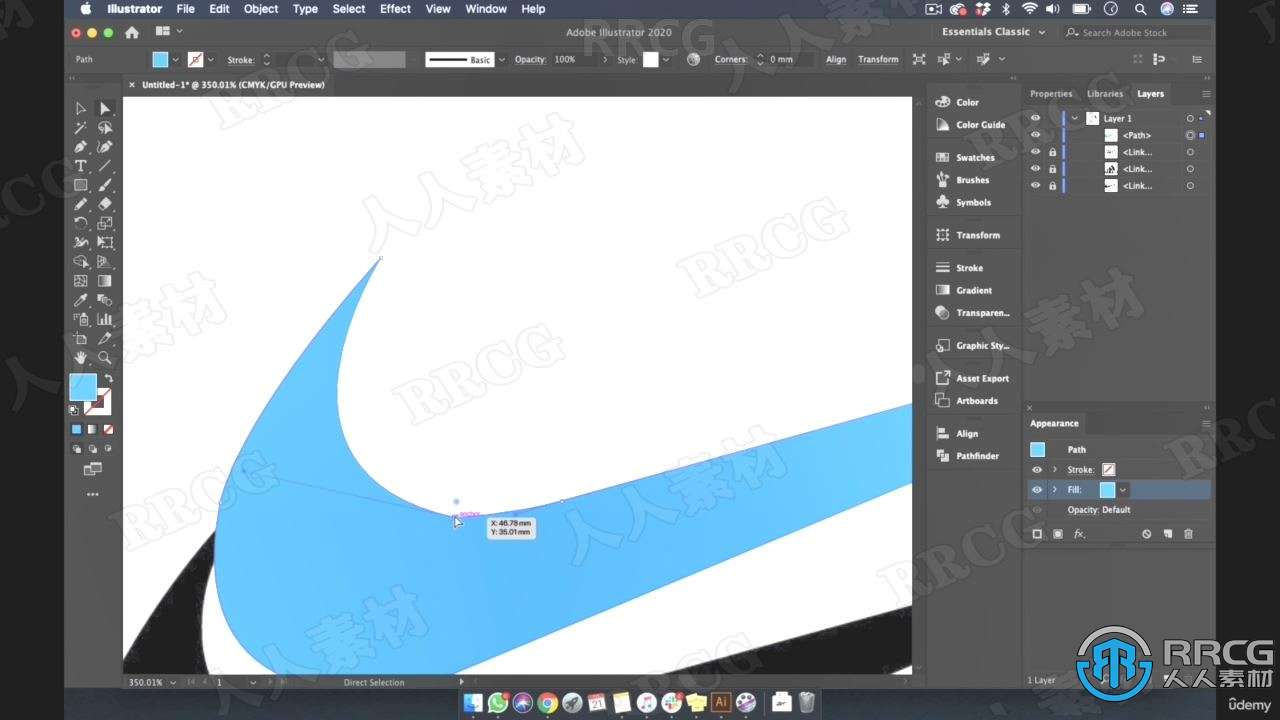Select the Rectangle tool
1280x720 pixels.
click(x=81, y=185)
